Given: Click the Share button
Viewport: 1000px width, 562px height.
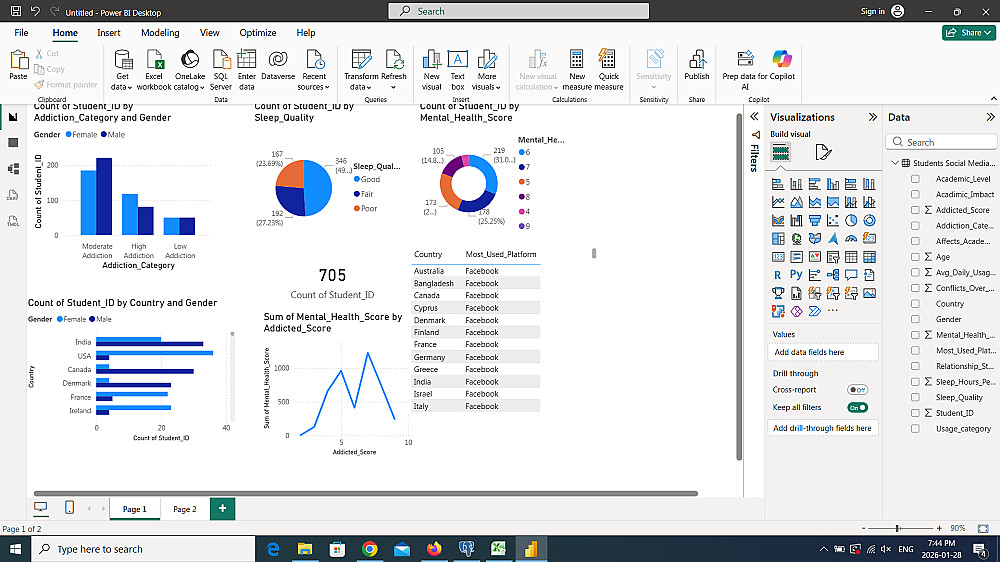Looking at the screenshot, I should (x=968, y=33).
